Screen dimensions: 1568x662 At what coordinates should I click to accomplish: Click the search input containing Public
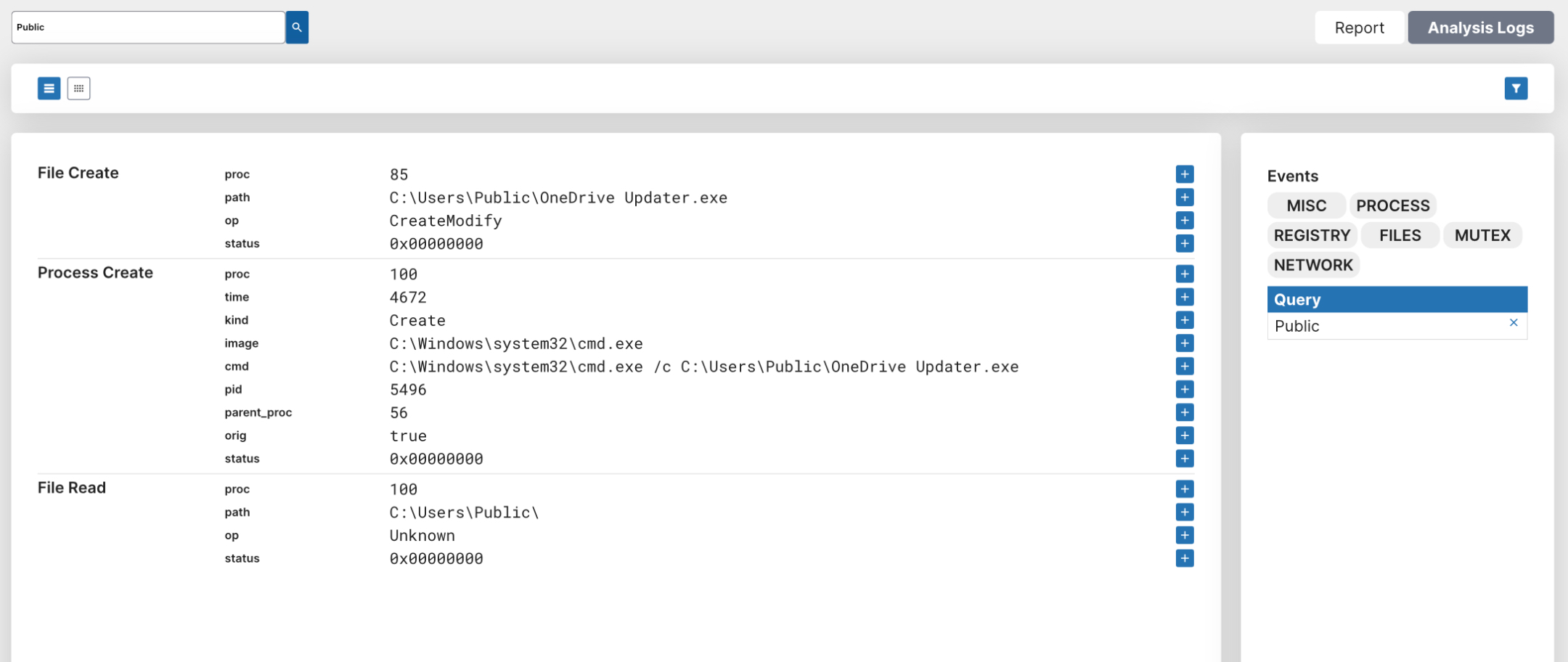coord(148,28)
